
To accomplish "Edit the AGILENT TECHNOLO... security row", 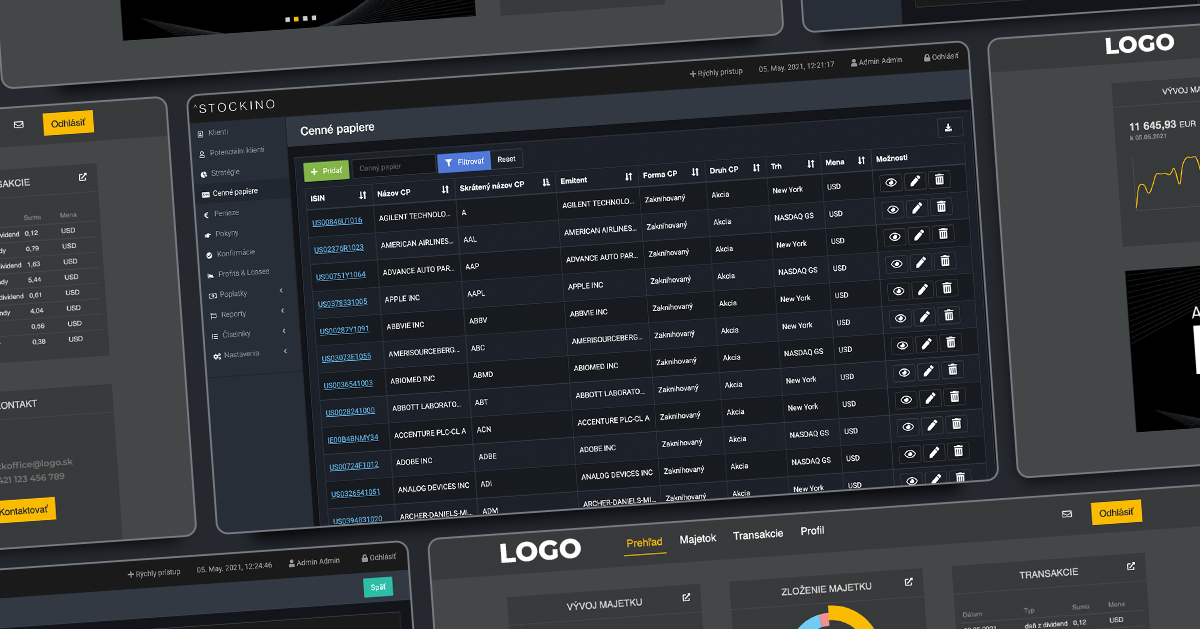I will pyautogui.click(x=915, y=181).
